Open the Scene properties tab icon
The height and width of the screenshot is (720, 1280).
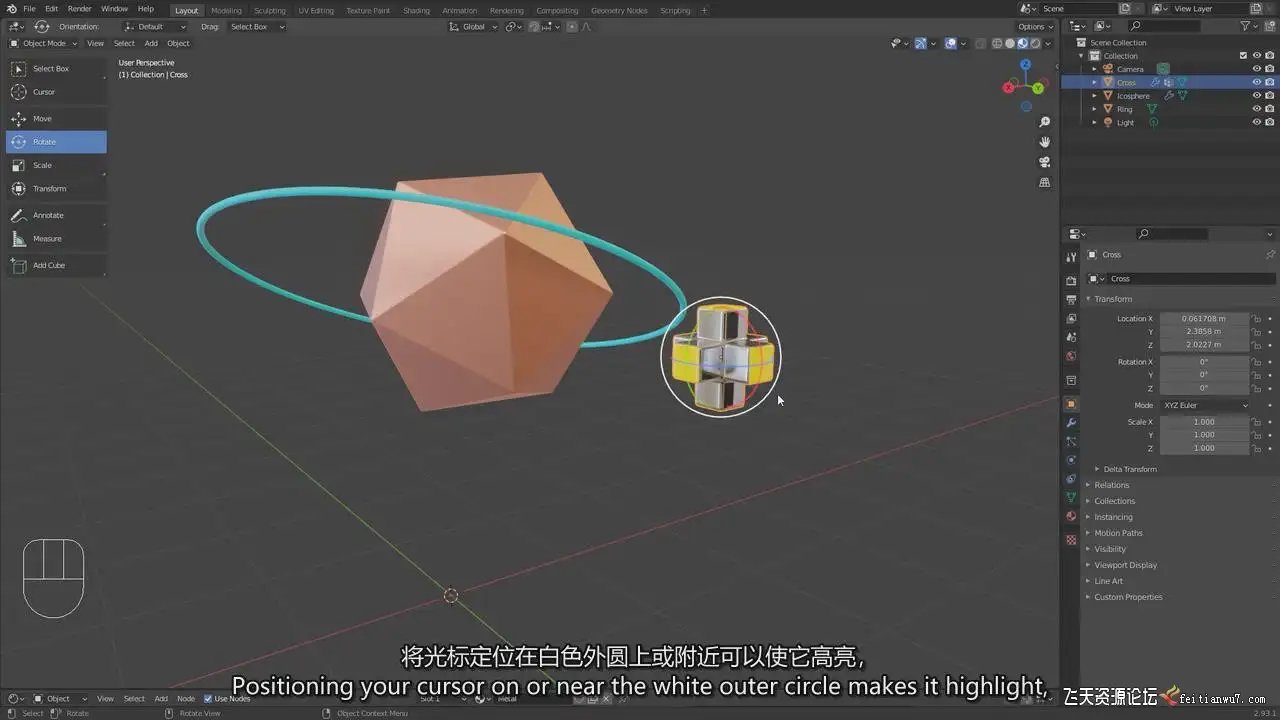point(1071,337)
